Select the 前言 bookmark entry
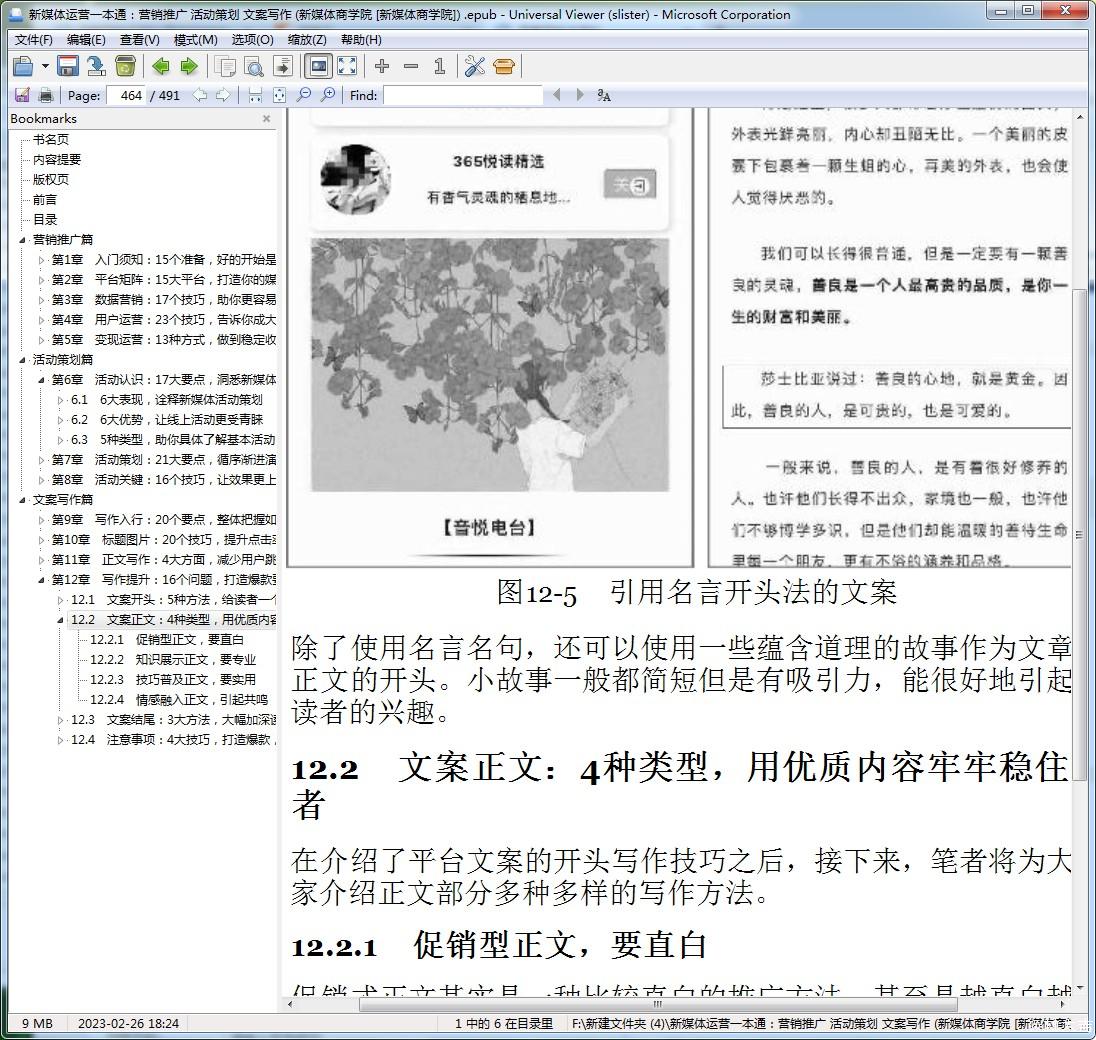 (x=44, y=200)
